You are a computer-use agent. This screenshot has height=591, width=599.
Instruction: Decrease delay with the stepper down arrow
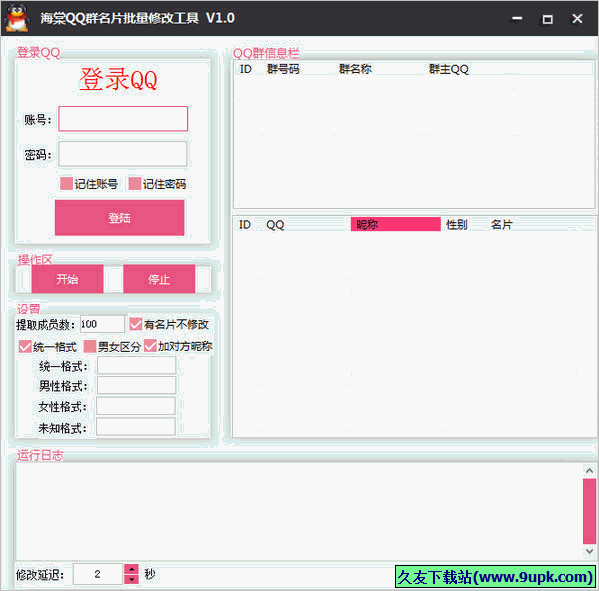[x=131, y=579]
